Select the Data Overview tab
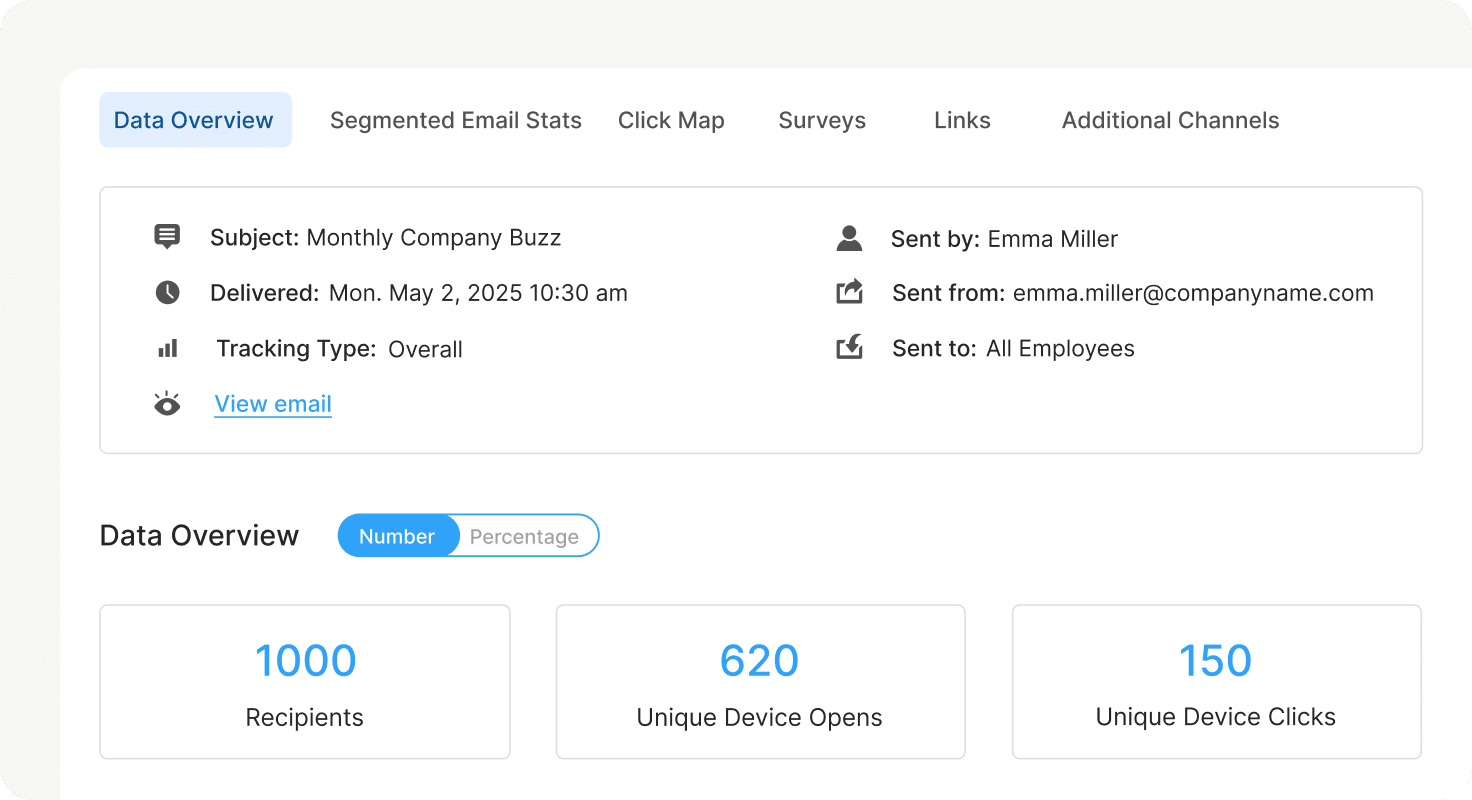1472x800 pixels. (195, 120)
